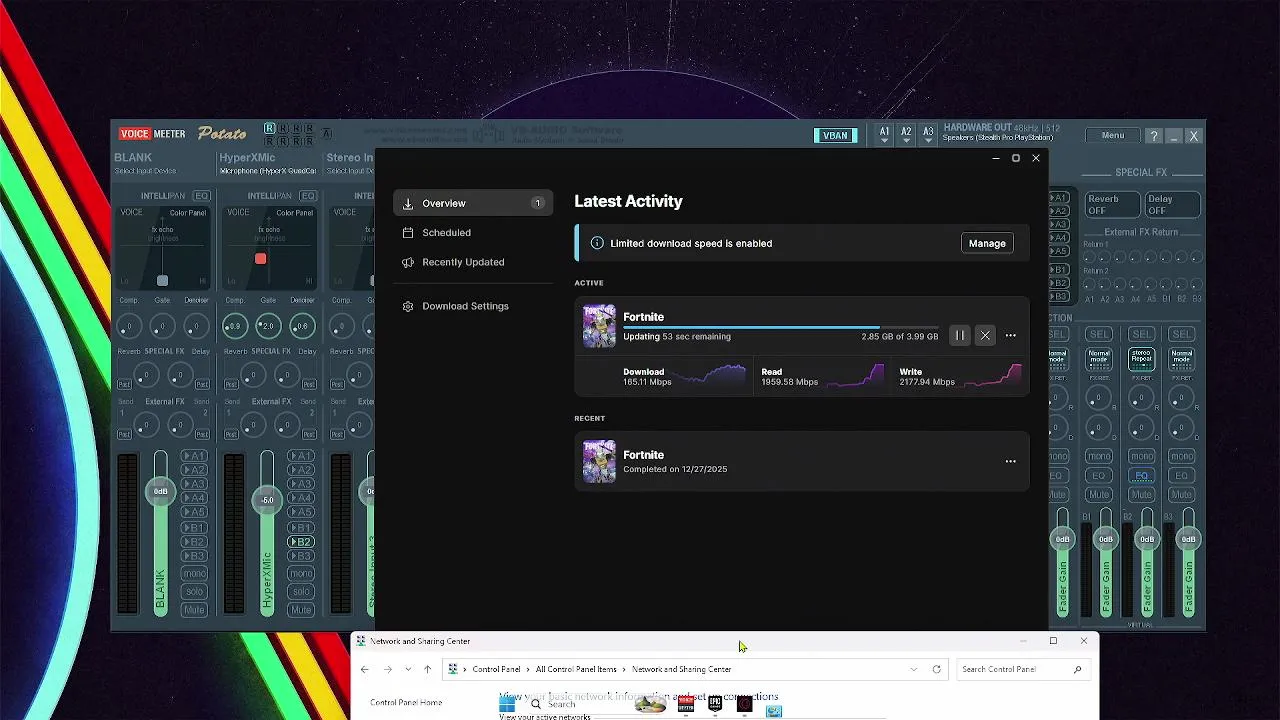Toggle mono on the BLANK strip
This screenshot has height=720, width=1280.
pyautogui.click(x=194, y=573)
